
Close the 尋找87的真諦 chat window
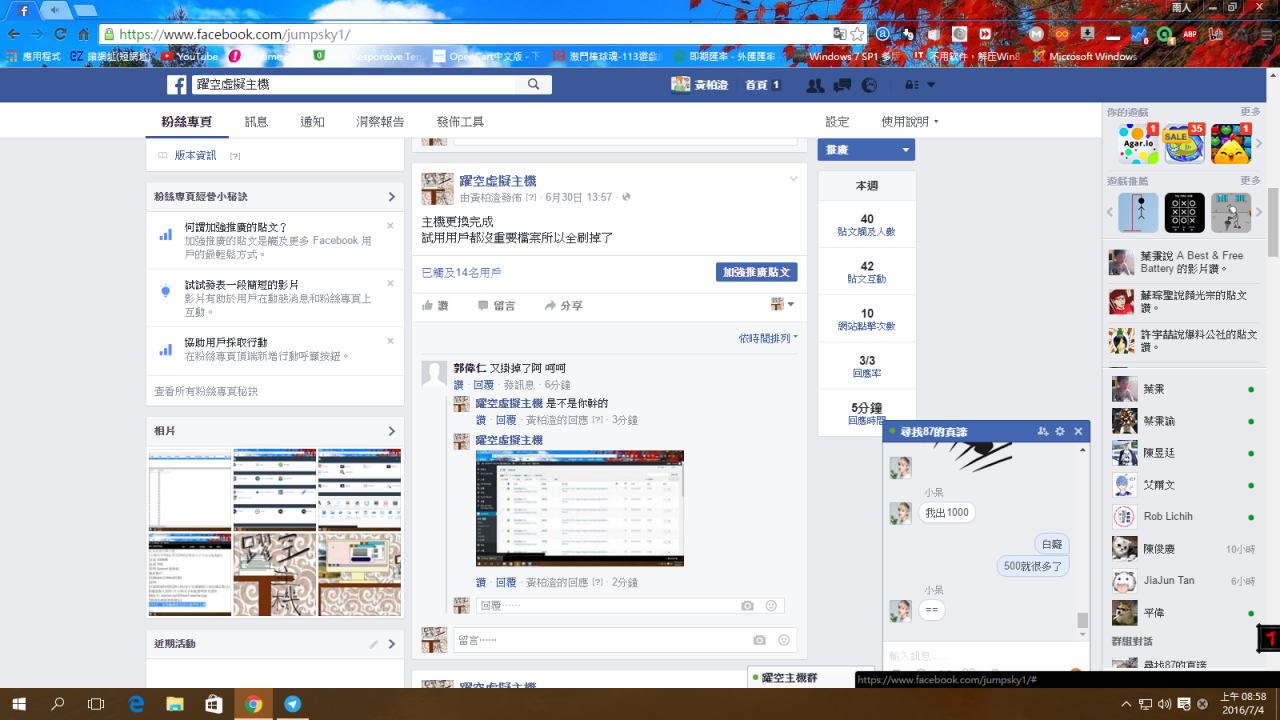pyautogui.click(x=1078, y=431)
